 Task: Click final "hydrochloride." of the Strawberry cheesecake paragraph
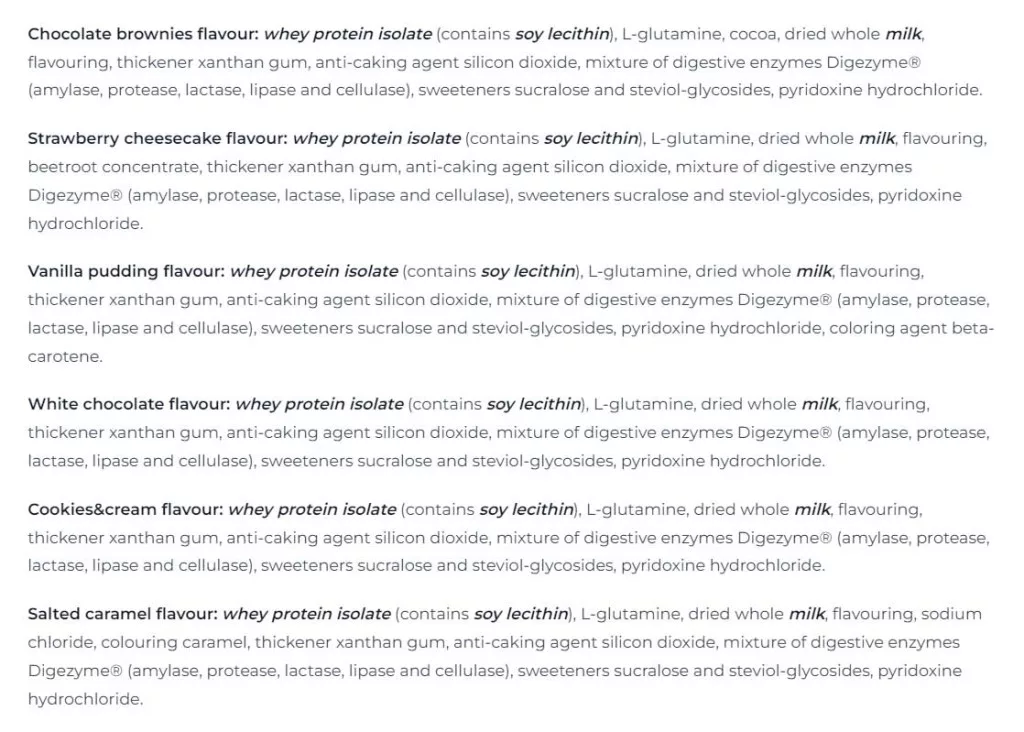(x=86, y=224)
